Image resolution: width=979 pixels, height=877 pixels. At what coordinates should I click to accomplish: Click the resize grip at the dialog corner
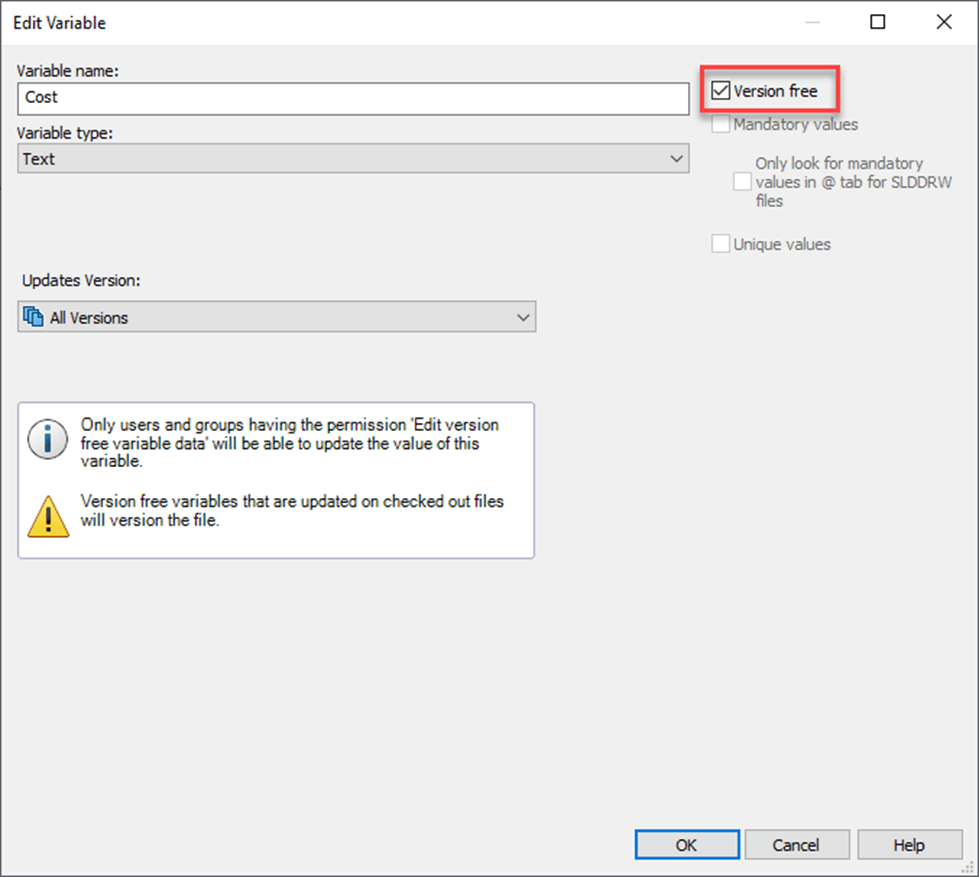point(968,867)
